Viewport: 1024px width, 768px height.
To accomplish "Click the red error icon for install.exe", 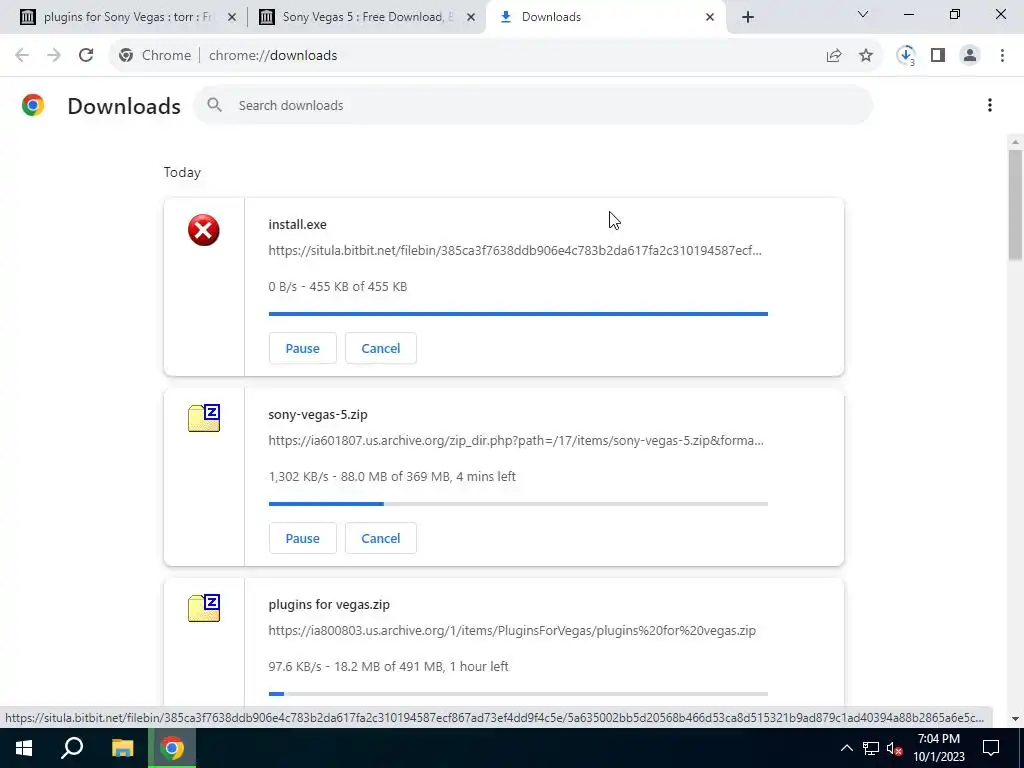I will [204, 230].
